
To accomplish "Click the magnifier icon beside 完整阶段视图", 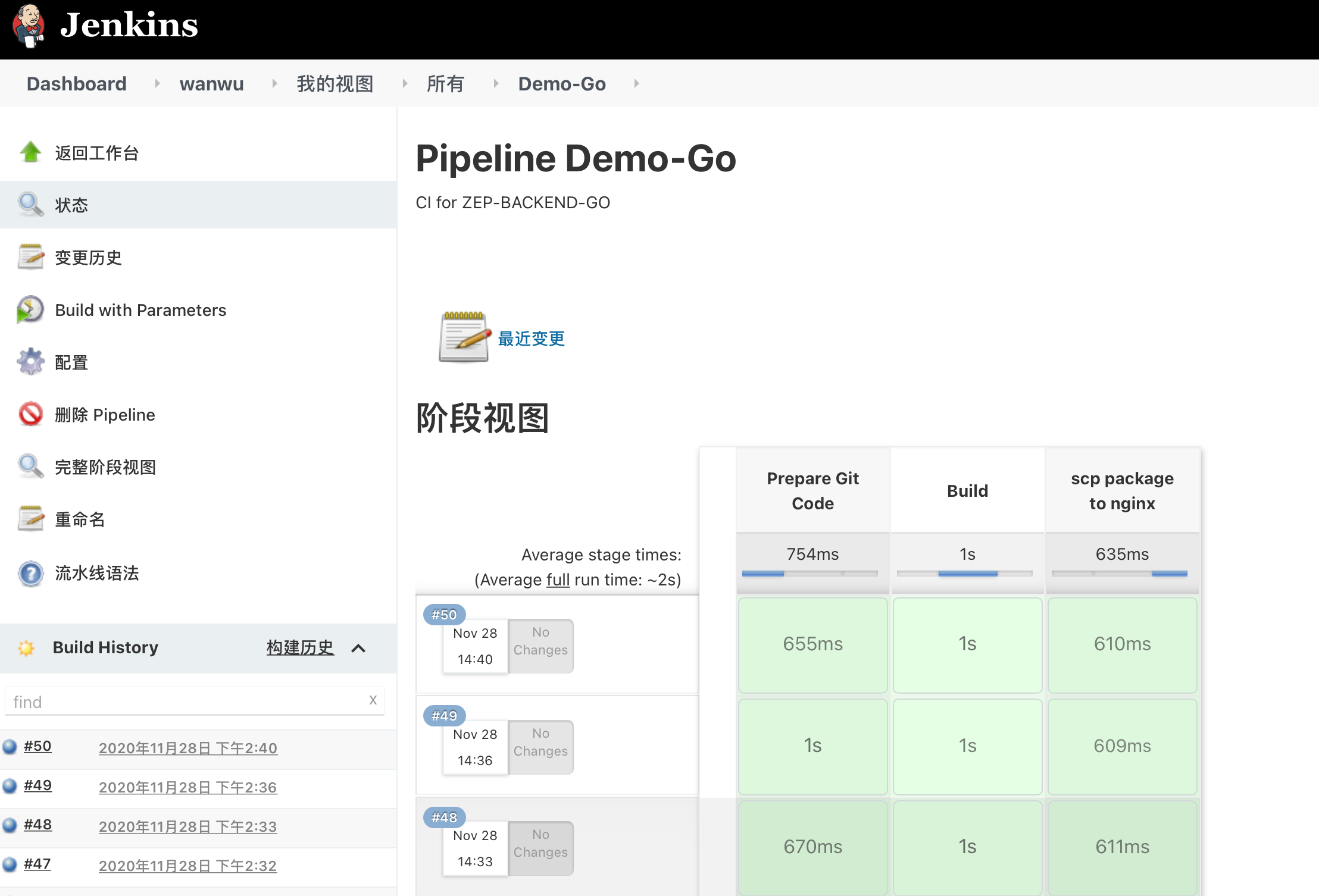I will [x=30, y=466].
